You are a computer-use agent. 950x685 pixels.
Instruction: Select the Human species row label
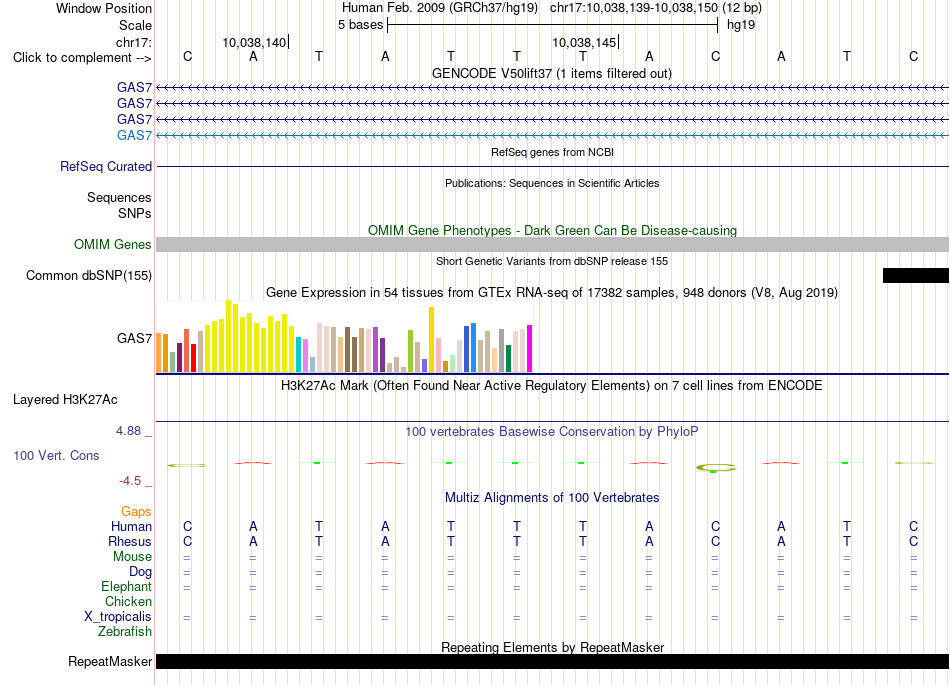pos(131,526)
